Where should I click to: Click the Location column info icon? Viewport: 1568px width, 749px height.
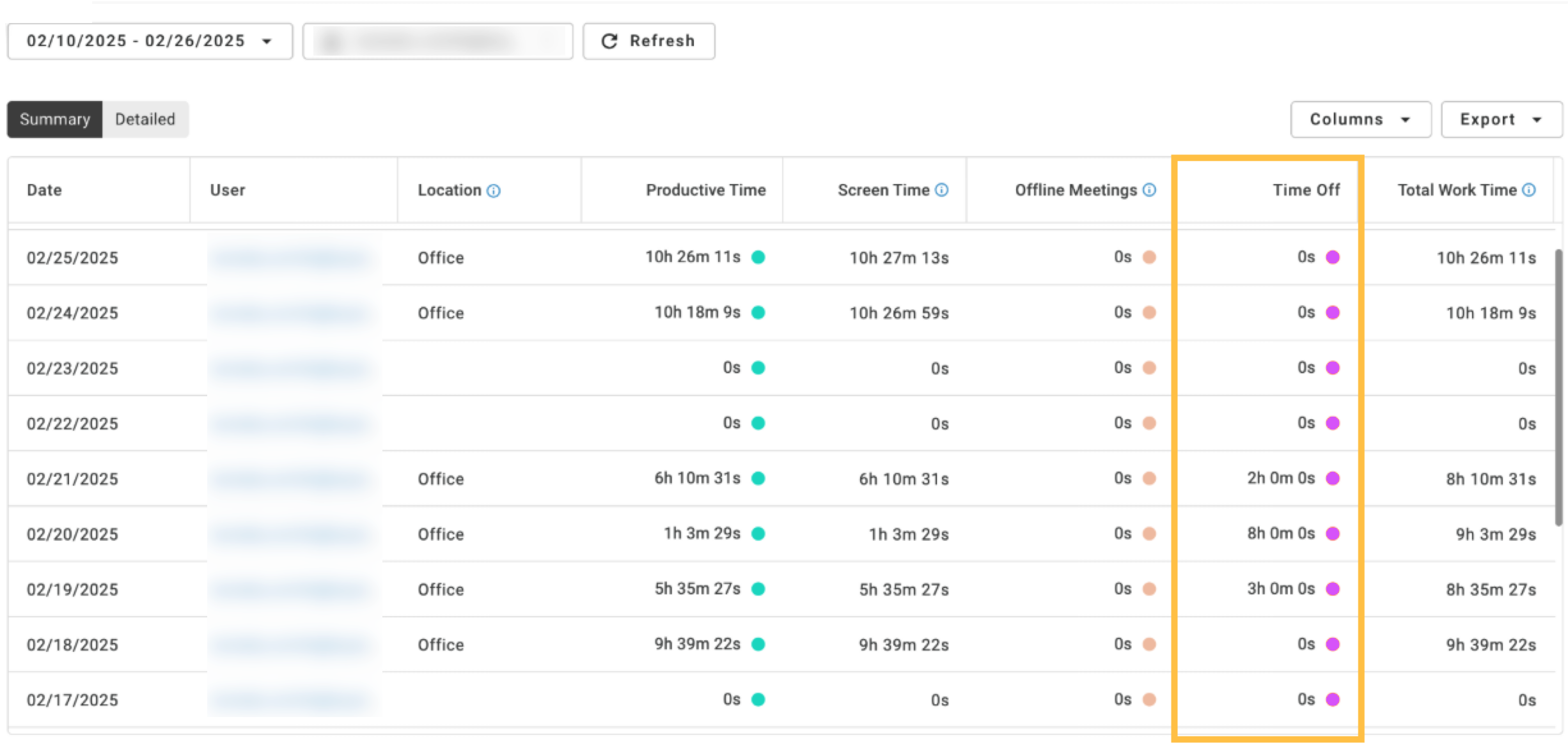493,190
